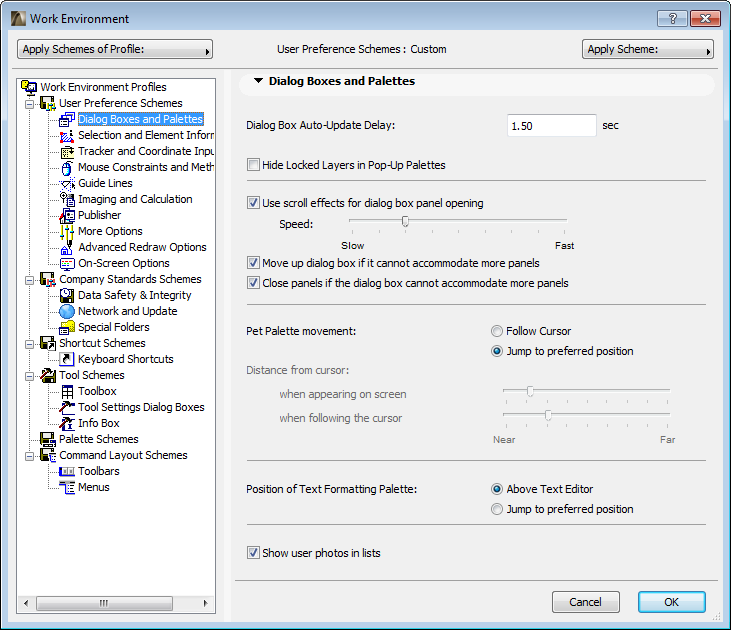The height and width of the screenshot is (630, 731).
Task: Collapse Shortcut Schemes tree node
Action: (x=29, y=344)
